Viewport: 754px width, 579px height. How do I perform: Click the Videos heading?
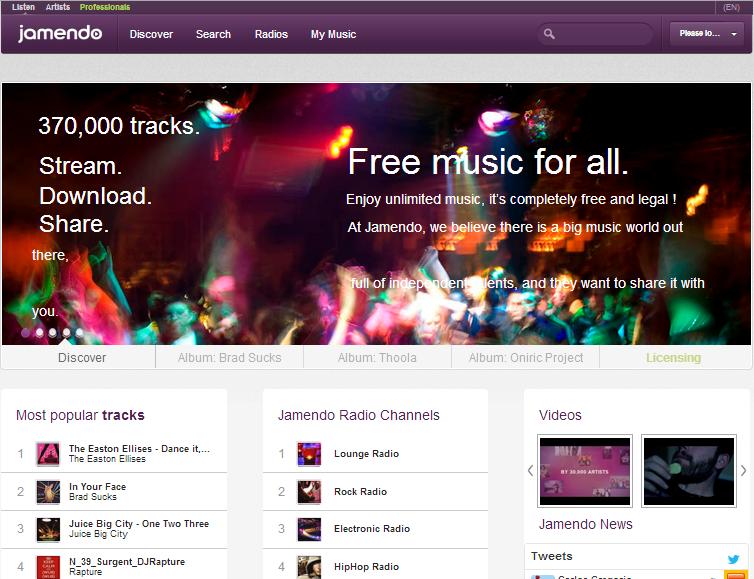560,415
